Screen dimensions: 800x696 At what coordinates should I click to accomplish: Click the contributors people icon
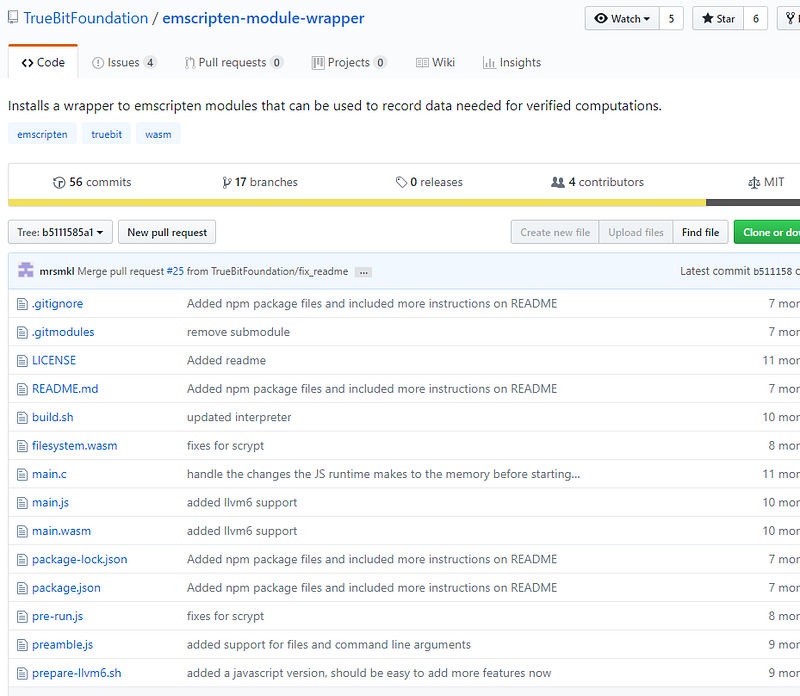[x=558, y=182]
